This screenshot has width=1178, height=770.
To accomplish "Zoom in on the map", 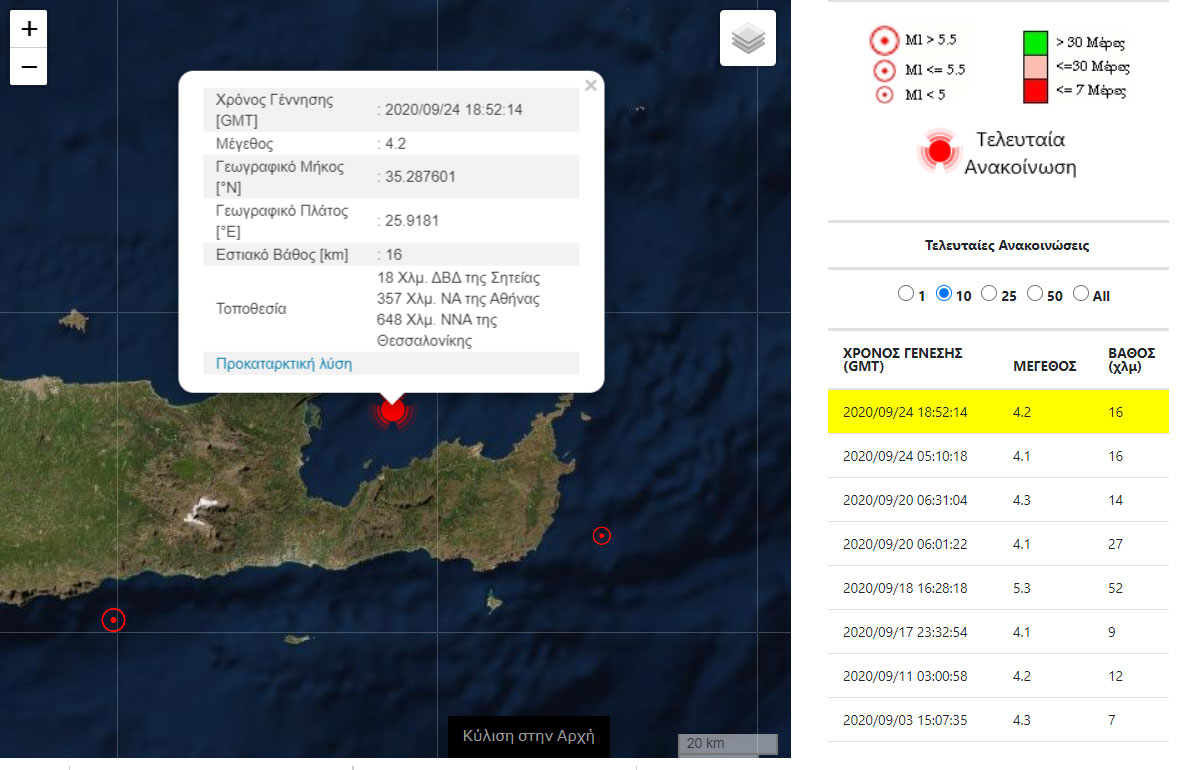I will pos(29,29).
